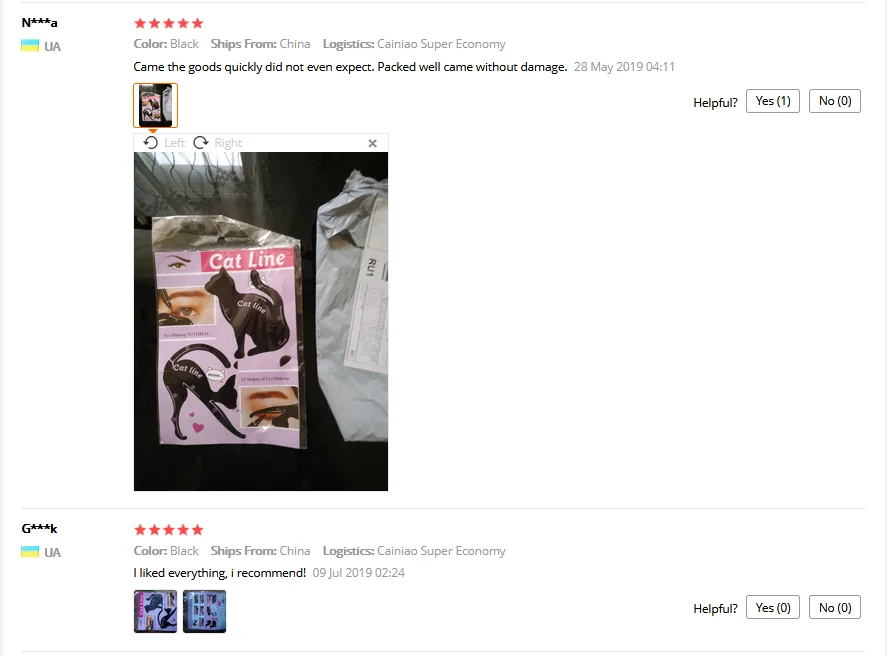Select N***a's highlighted review photo thumbnail

pyautogui.click(x=156, y=105)
